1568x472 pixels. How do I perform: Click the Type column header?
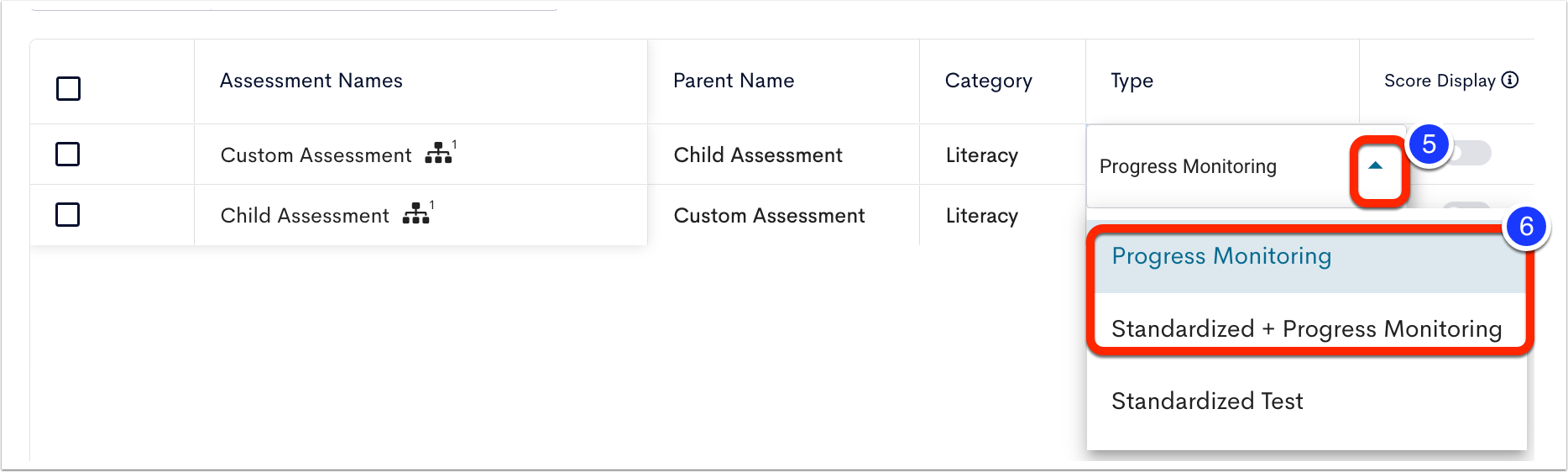[x=1132, y=81]
